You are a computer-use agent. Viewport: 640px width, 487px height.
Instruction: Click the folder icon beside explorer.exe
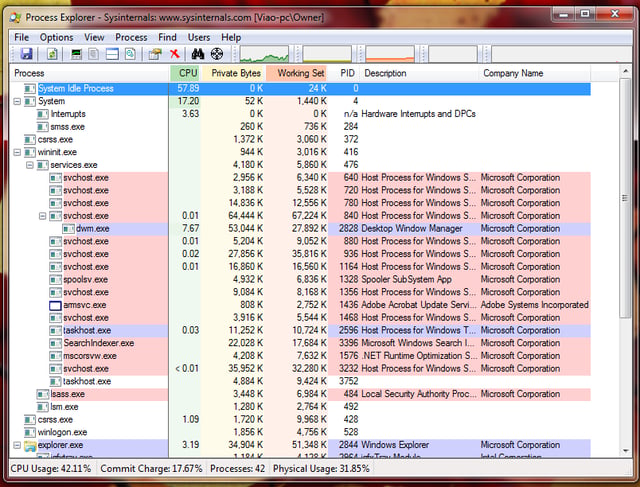(x=30, y=445)
